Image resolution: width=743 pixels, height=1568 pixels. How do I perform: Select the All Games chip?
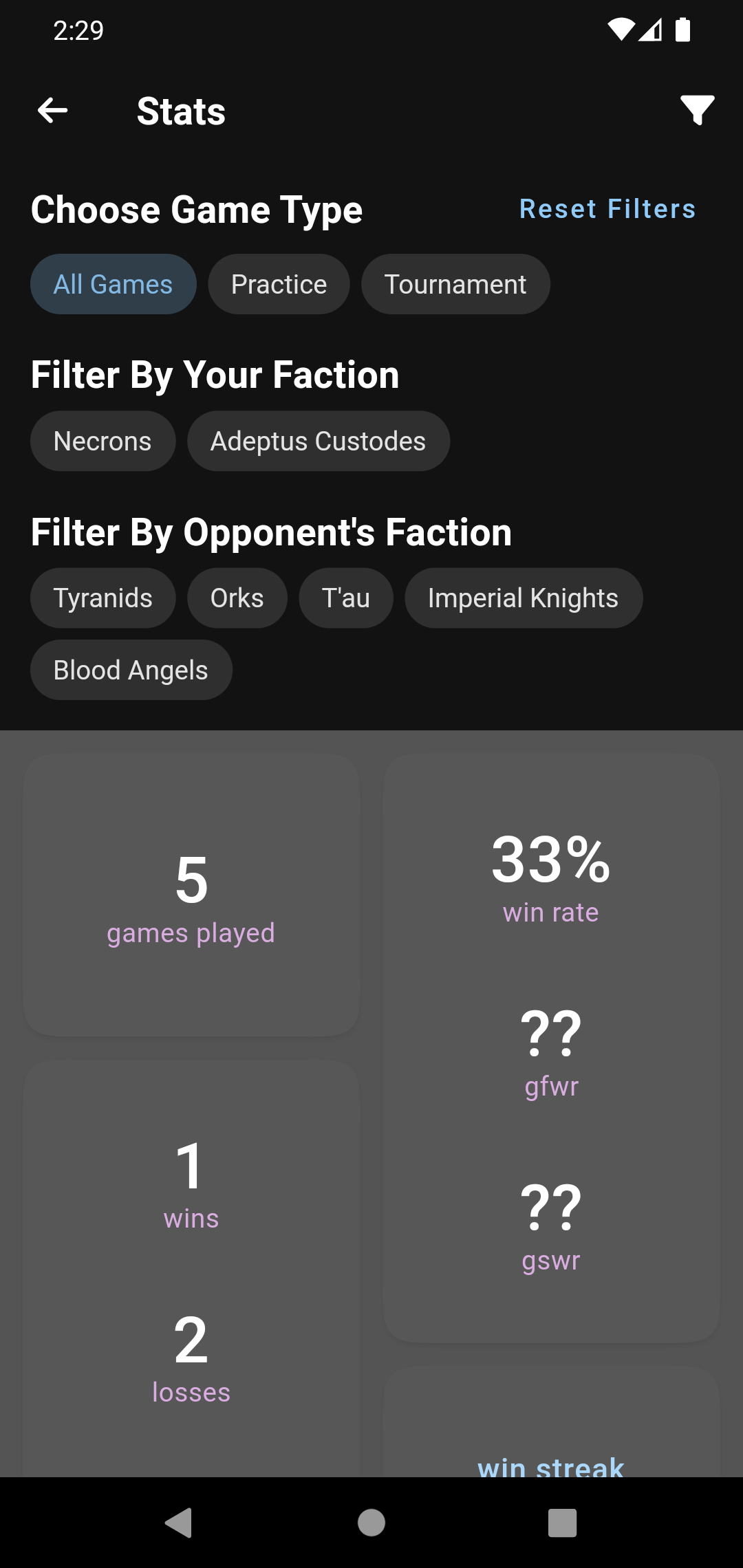pyautogui.click(x=114, y=285)
